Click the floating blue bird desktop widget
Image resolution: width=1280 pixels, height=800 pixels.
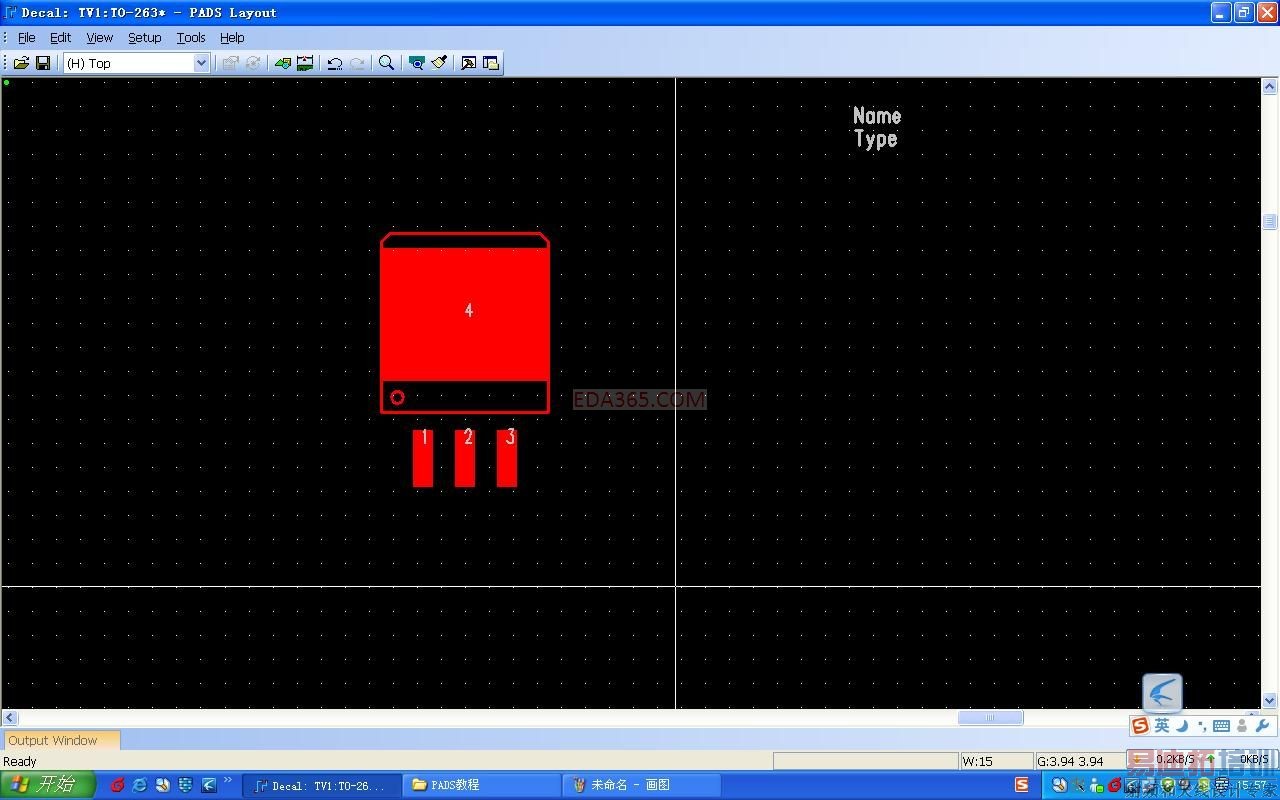pos(1163,693)
